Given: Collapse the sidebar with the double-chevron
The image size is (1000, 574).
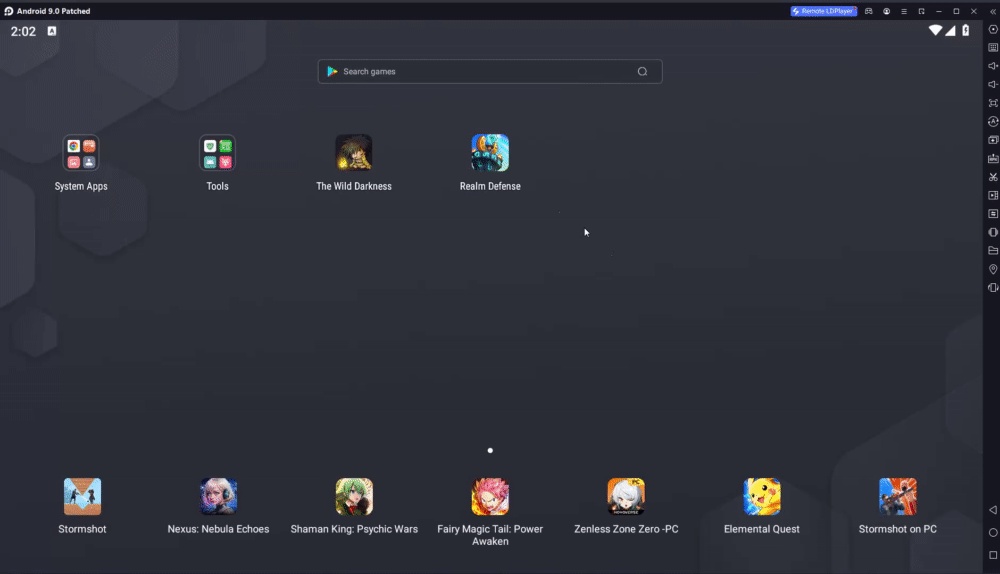Looking at the screenshot, I should click(x=993, y=11).
